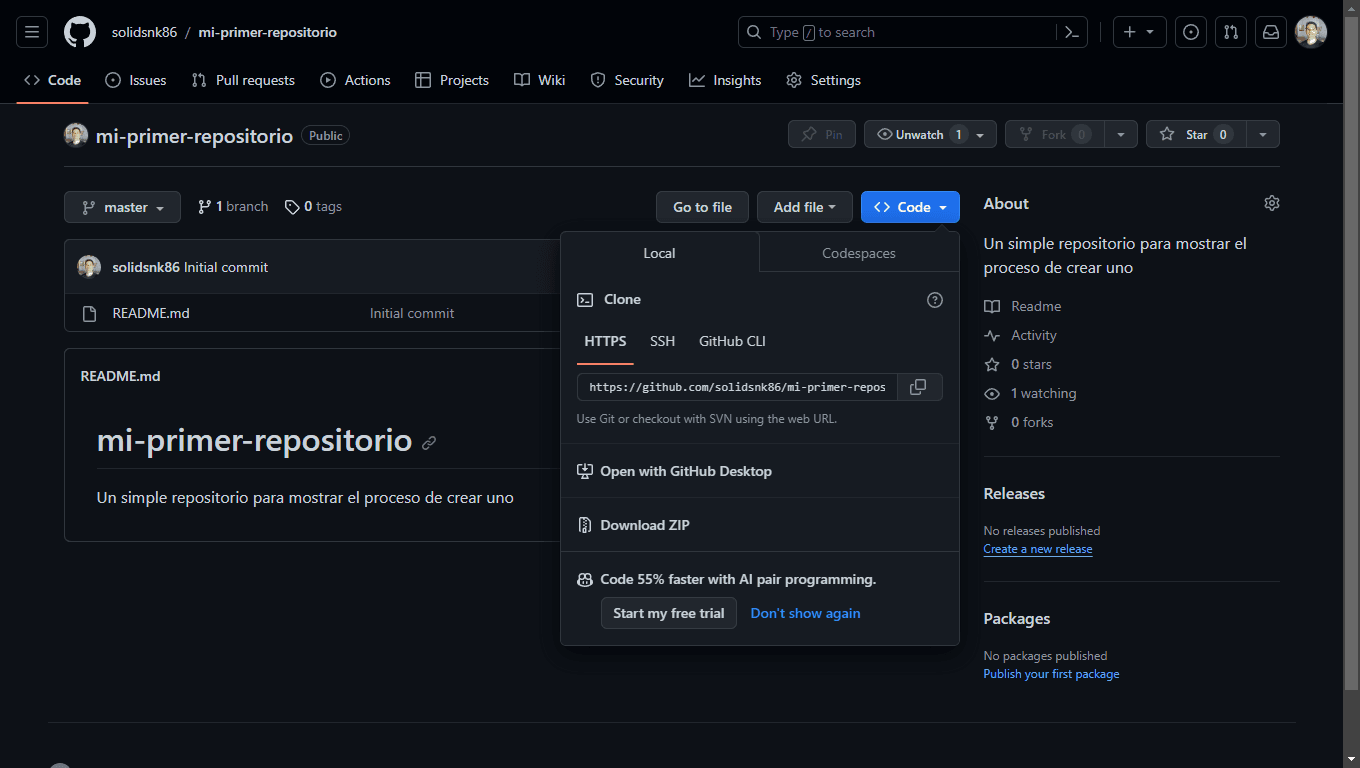This screenshot has width=1360, height=768.
Task: Switch to the Codespaces tab
Action: pos(859,253)
